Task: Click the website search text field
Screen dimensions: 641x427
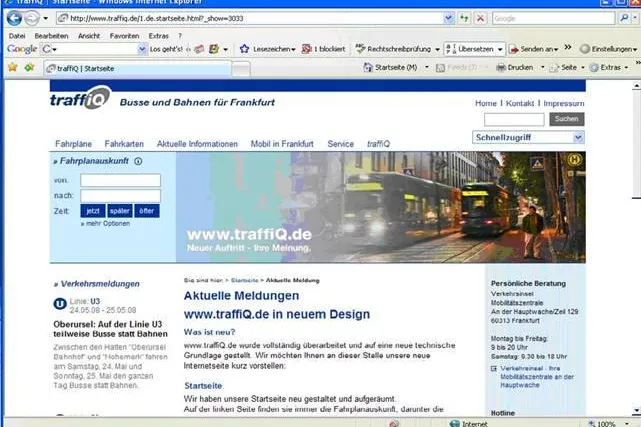Action: (514, 119)
